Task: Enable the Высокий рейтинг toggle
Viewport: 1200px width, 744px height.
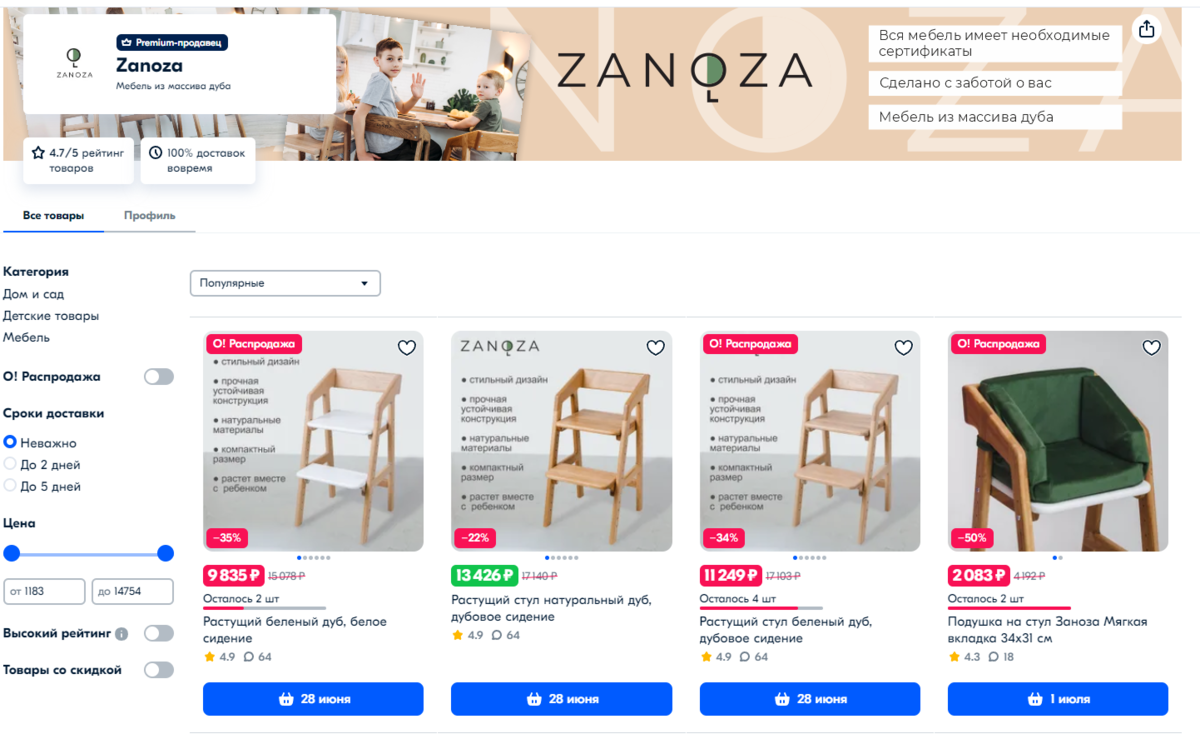Action: tap(159, 633)
